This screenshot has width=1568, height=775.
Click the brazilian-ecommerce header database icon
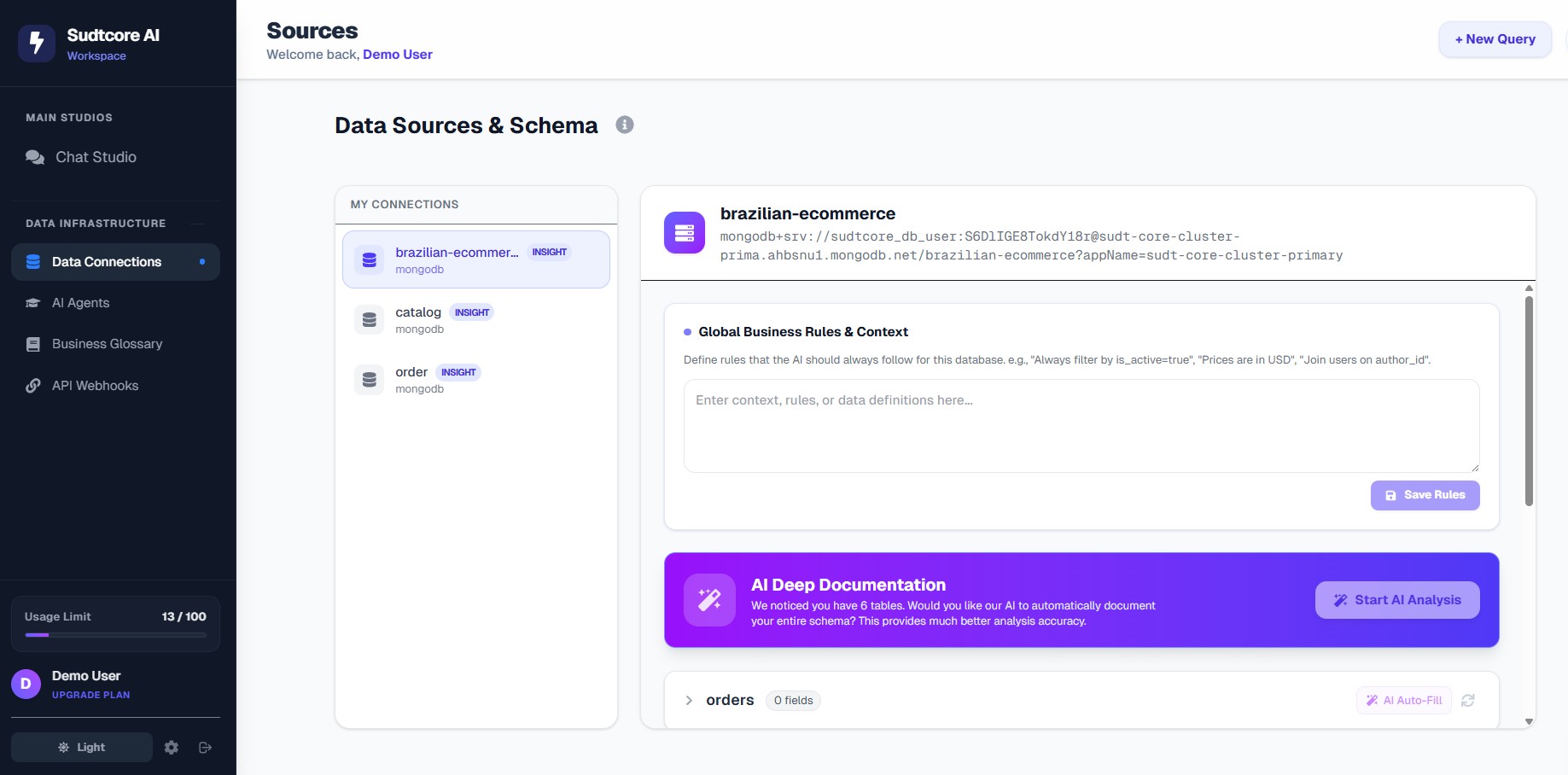684,233
